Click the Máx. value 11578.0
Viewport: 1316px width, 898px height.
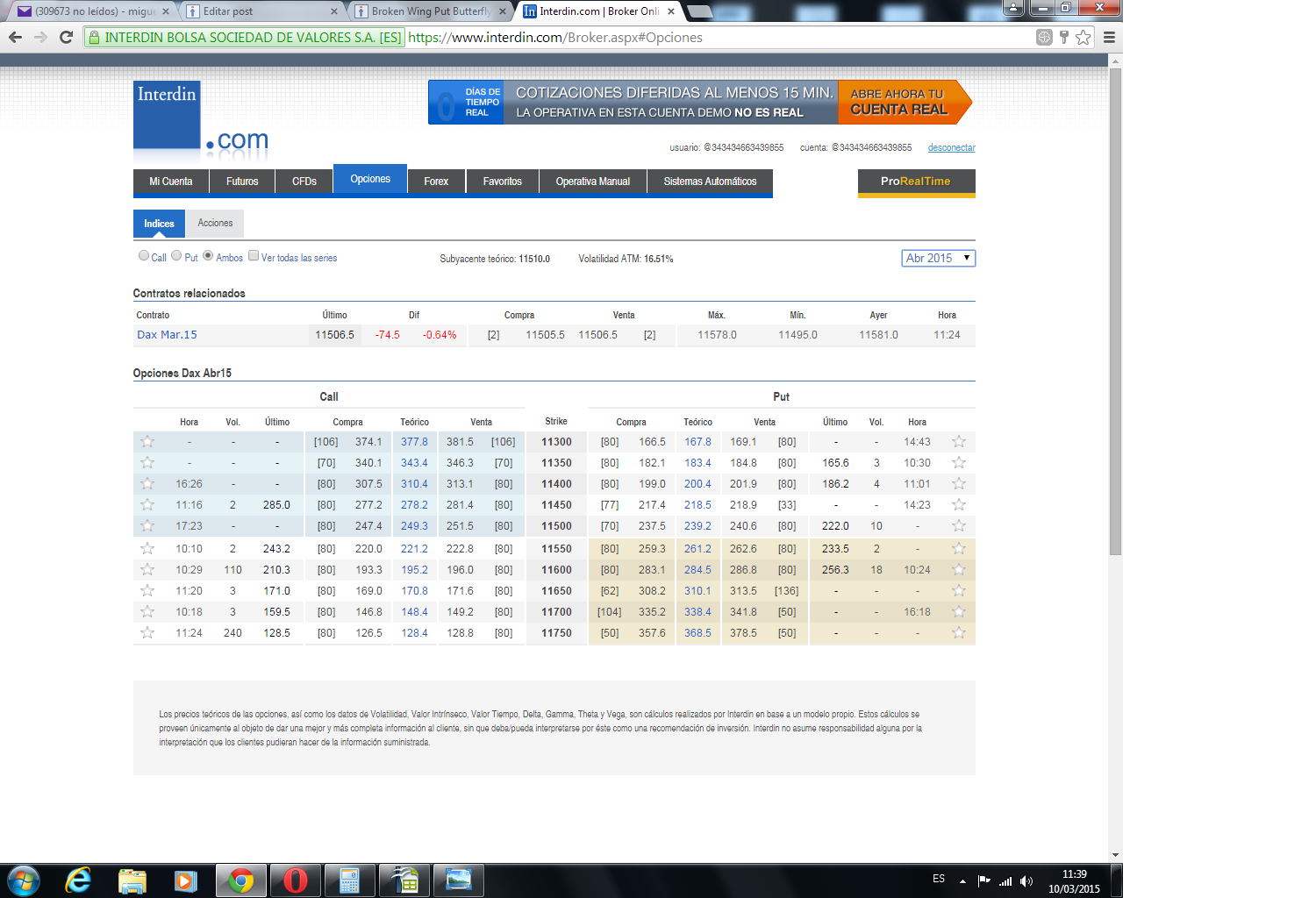717,335
